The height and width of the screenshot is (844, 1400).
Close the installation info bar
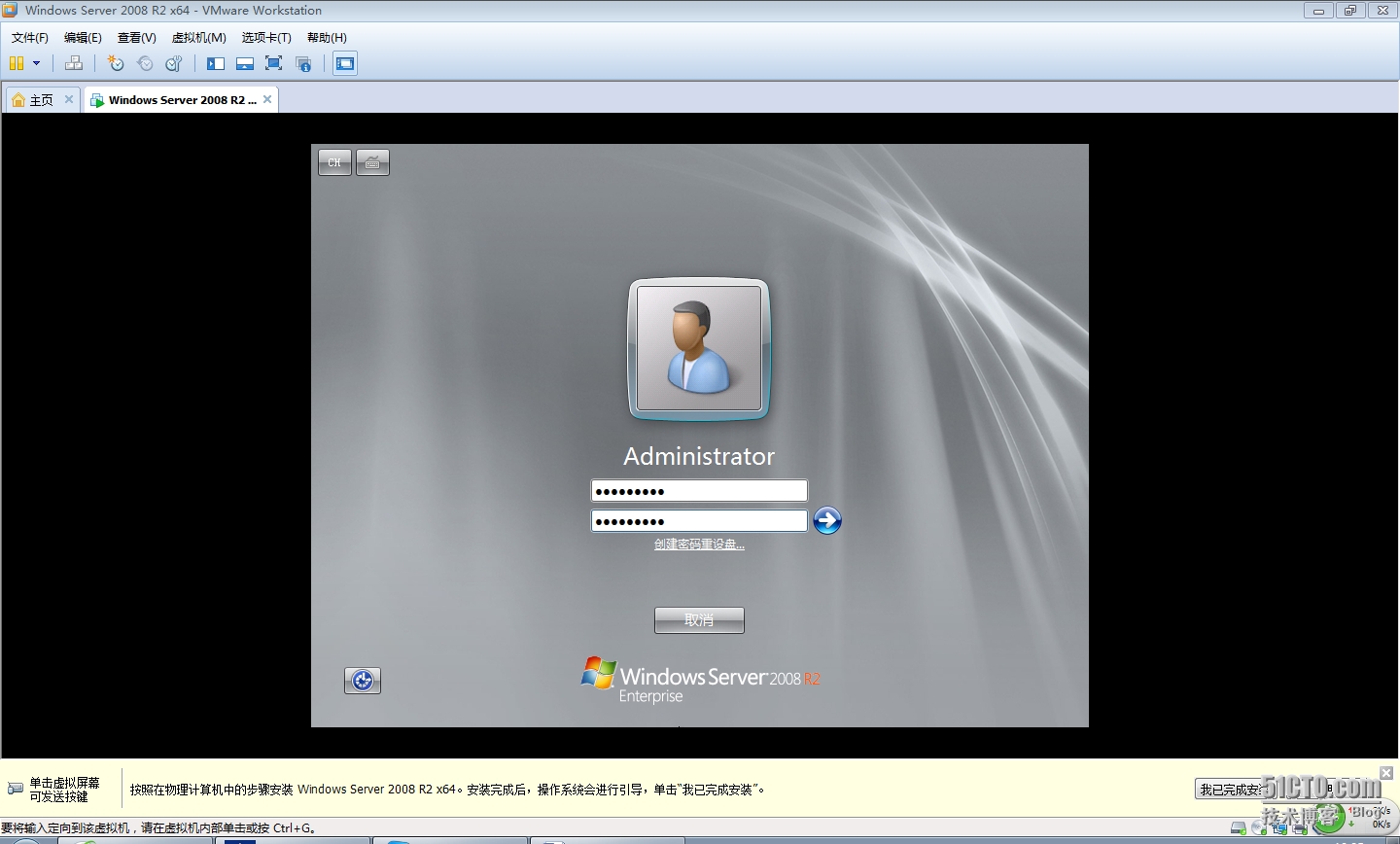coord(1386,773)
